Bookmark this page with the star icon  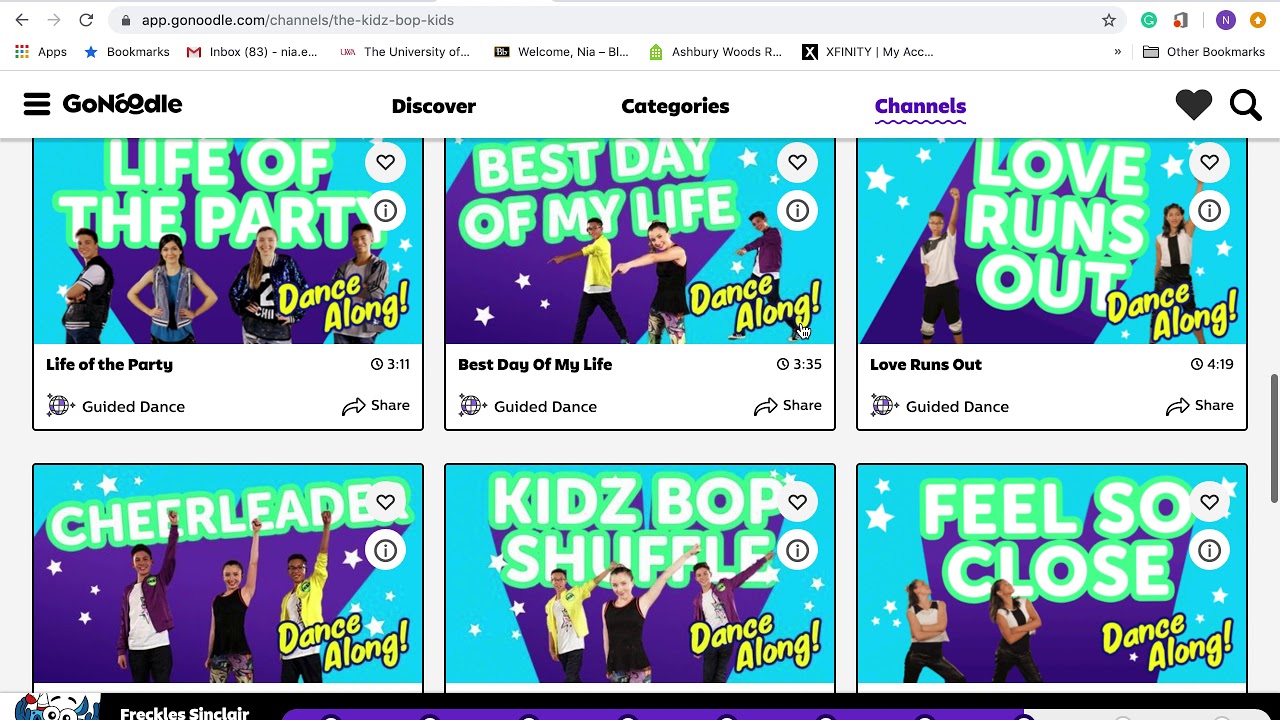[x=1109, y=20]
